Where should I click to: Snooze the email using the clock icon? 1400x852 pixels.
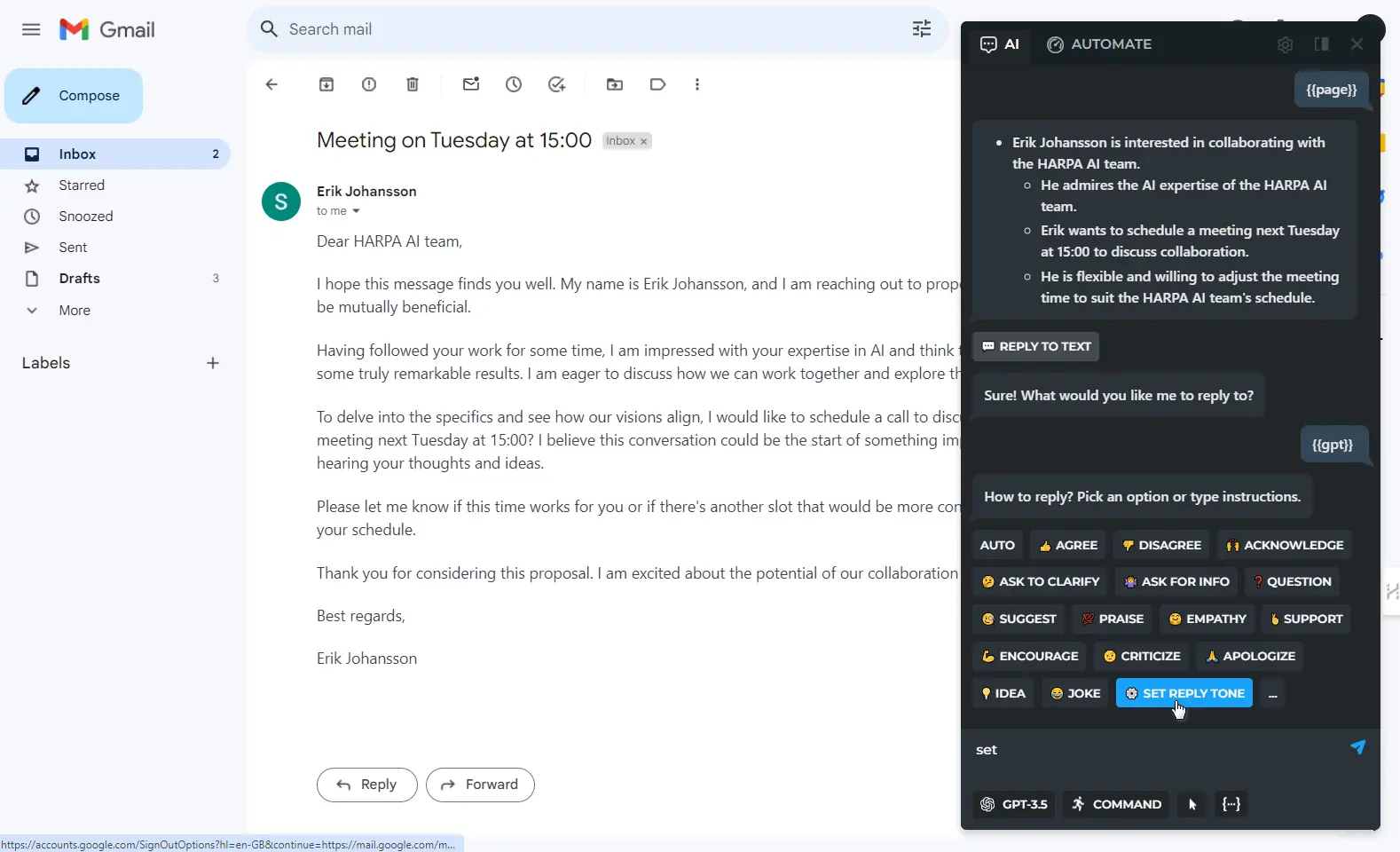[514, 84]
